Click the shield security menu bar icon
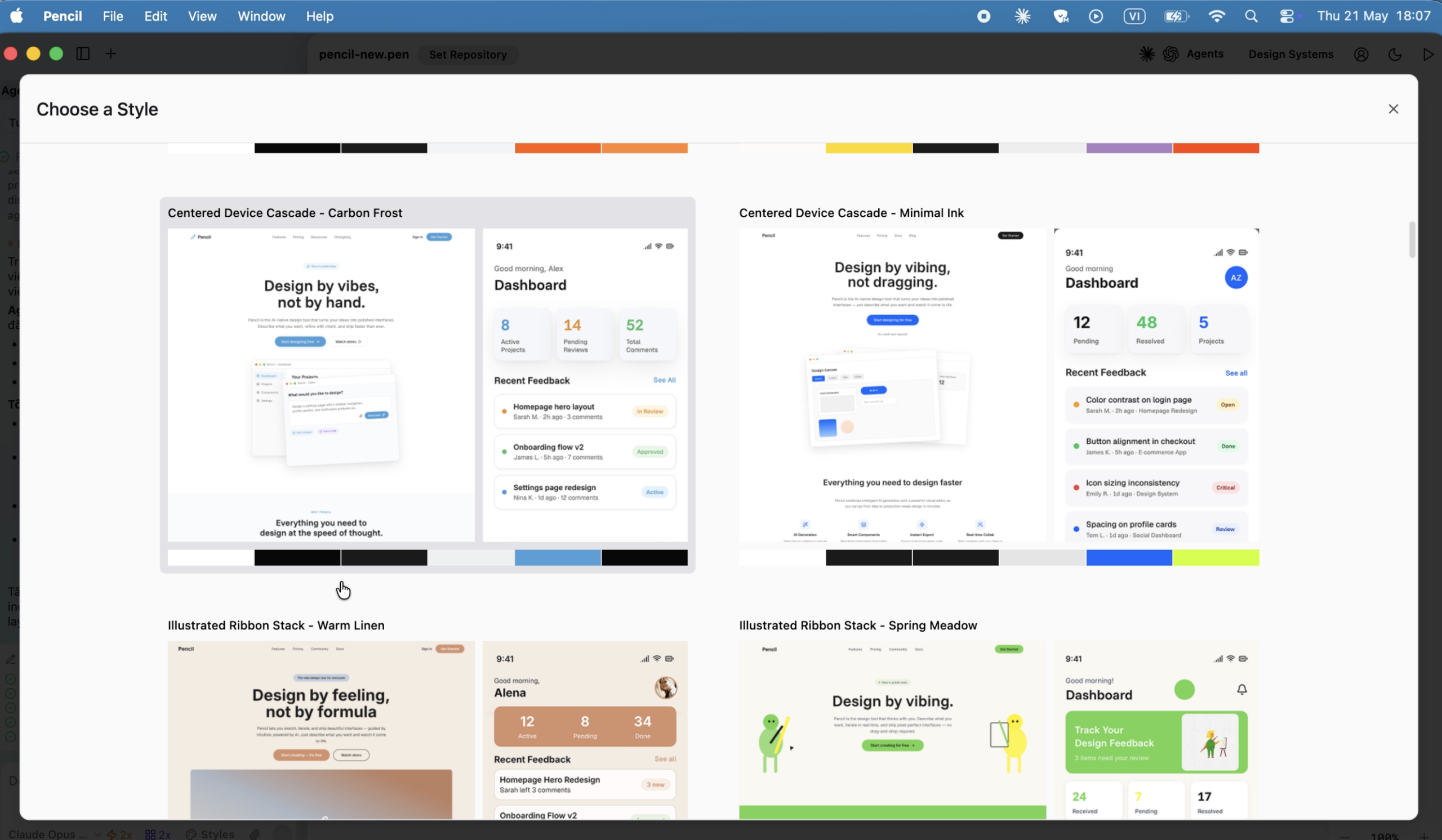 [x=1060, y=16]
